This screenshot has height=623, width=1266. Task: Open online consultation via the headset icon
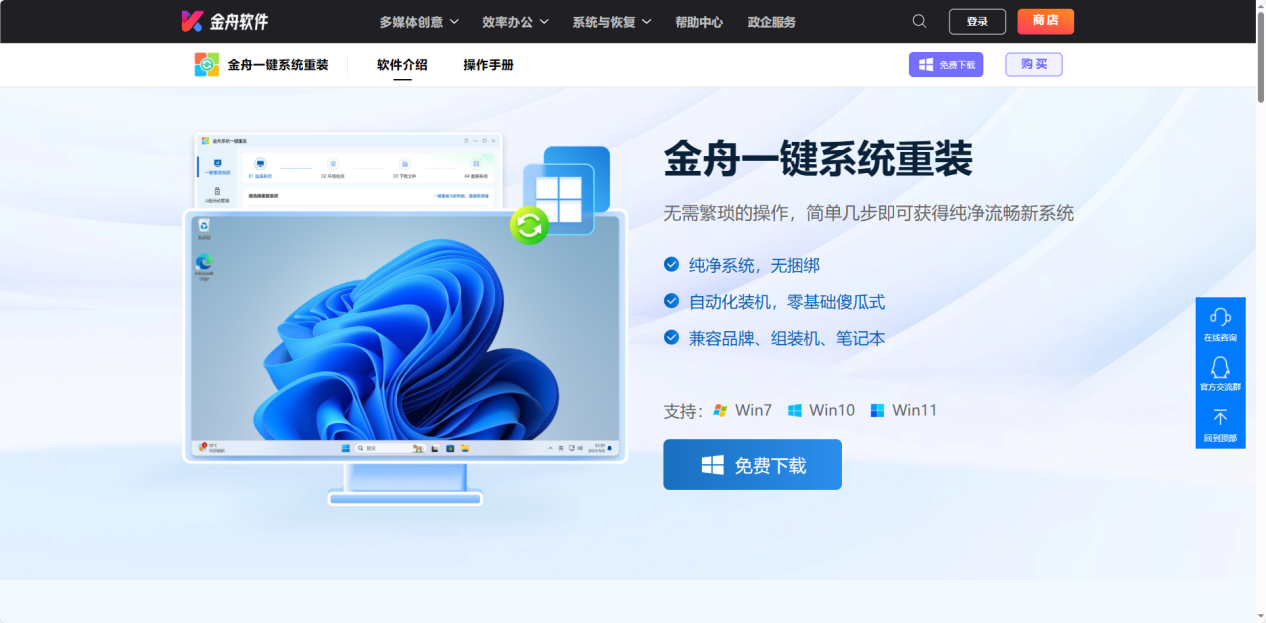(1220, 317)
